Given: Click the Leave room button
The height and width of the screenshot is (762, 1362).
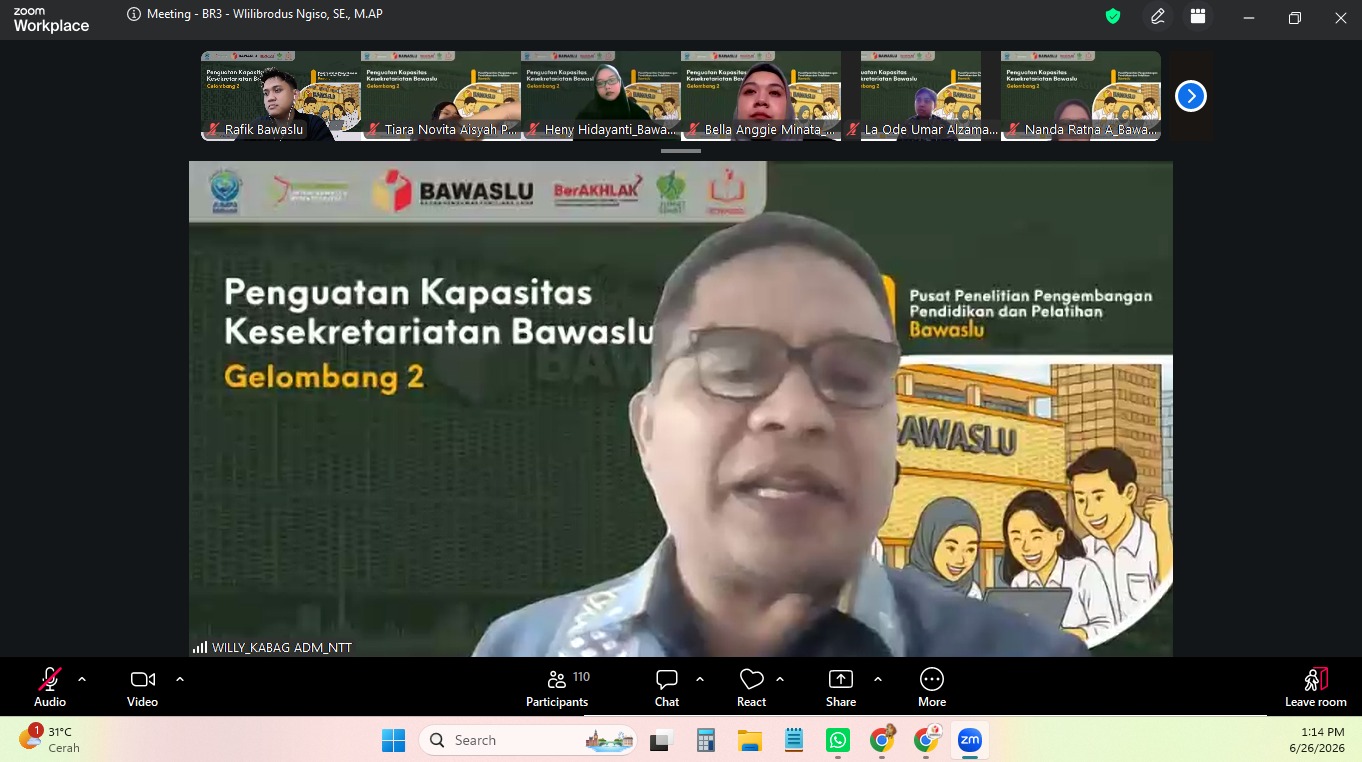Looking at the screenshot, I should tap(1316, 687).
